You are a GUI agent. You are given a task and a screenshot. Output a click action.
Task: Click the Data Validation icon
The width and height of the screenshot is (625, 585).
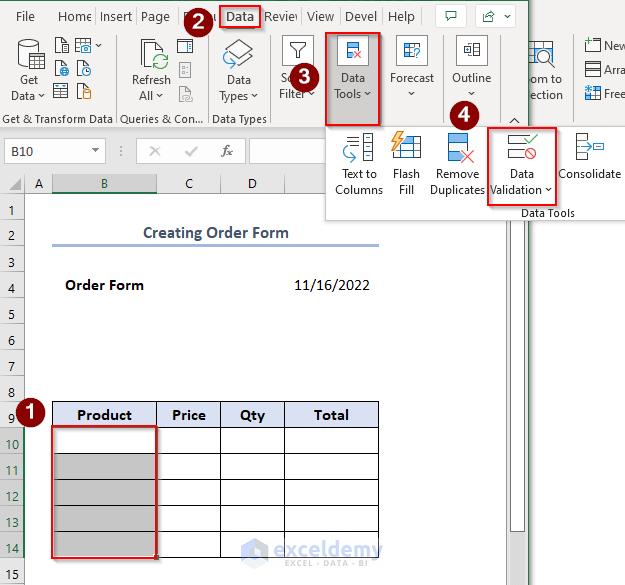coord(522,147)
